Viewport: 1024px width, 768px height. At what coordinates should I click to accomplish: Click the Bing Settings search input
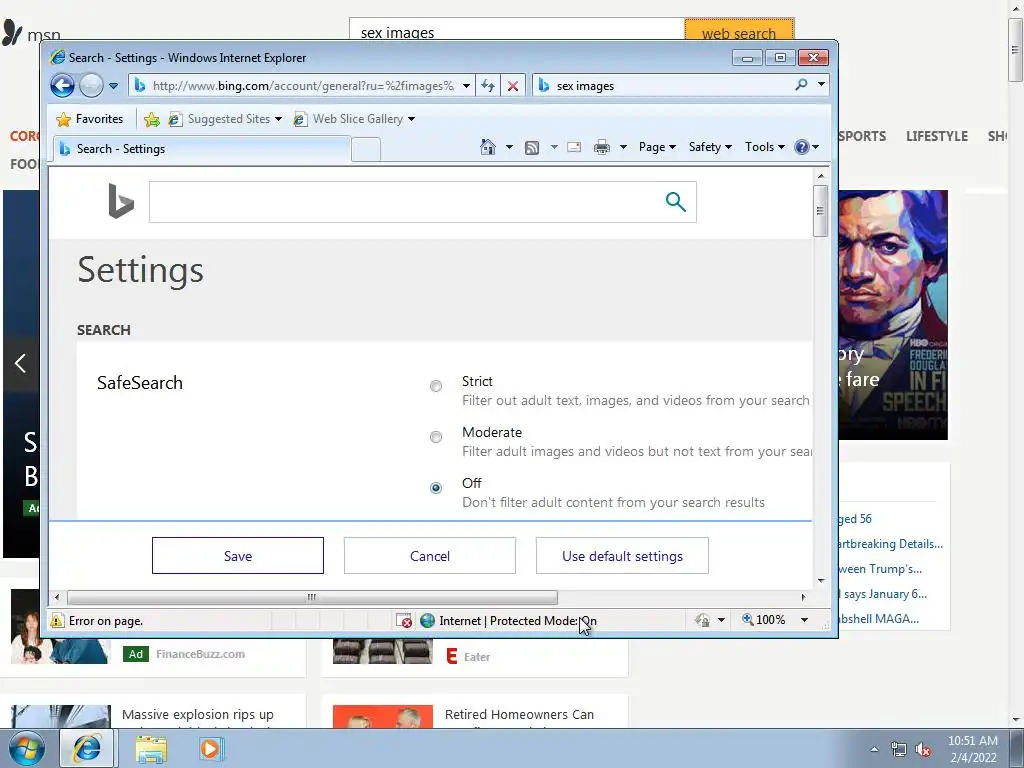[405, 202]
